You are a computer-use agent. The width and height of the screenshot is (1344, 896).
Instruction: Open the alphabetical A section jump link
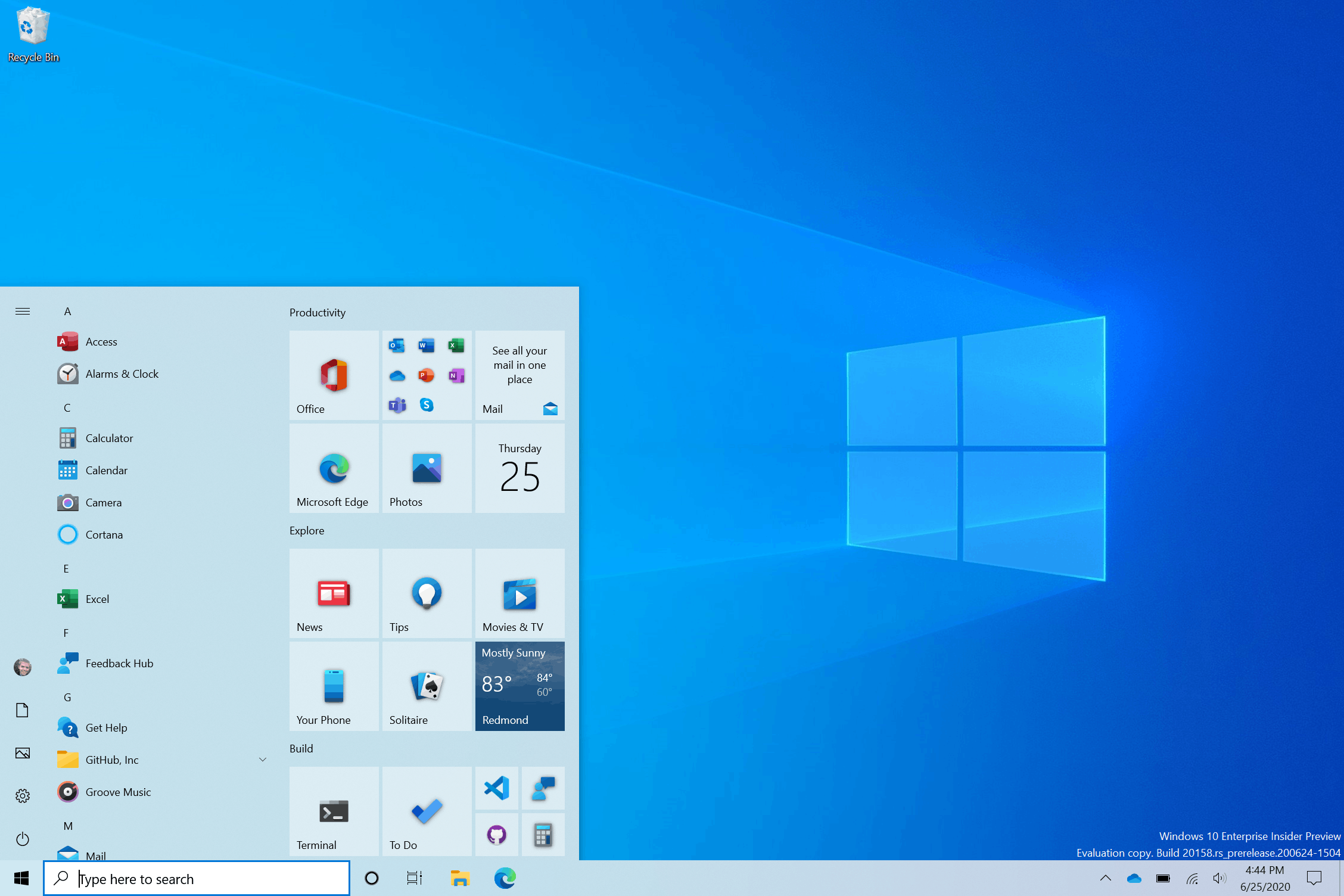[67, 311]
